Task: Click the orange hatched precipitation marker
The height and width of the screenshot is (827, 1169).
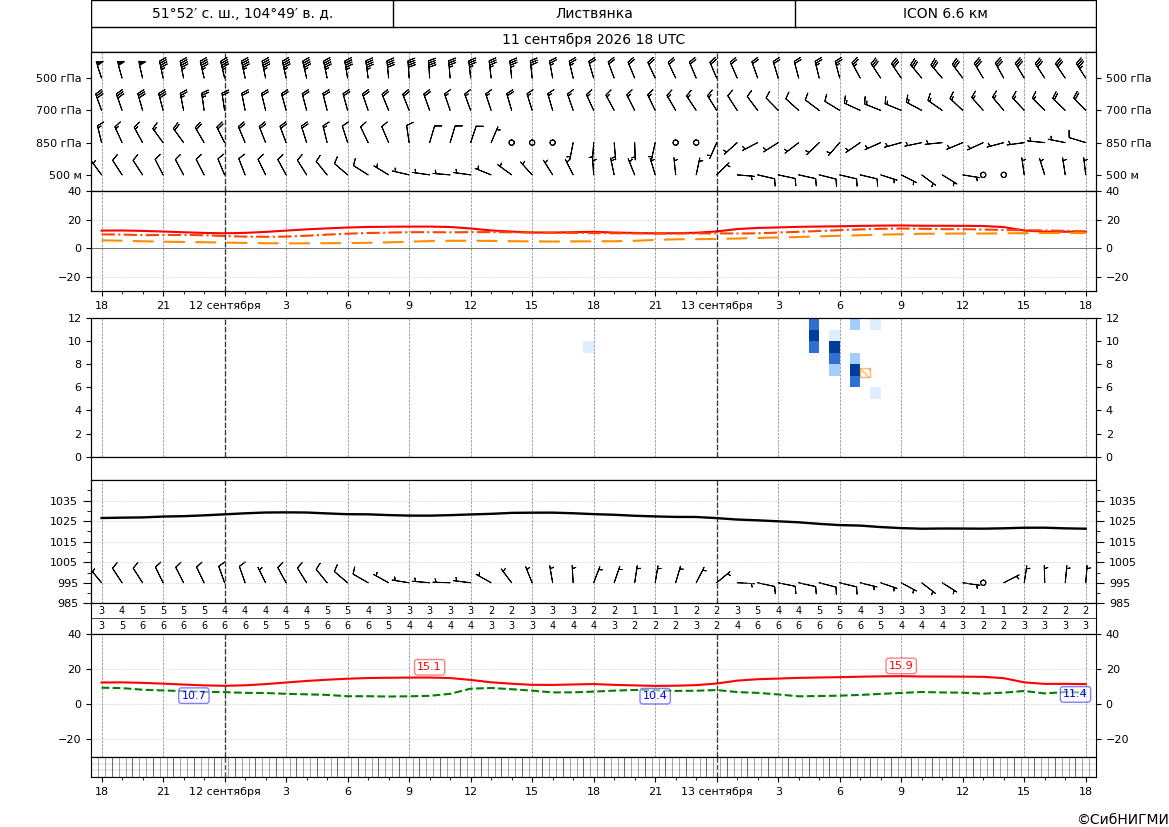Action: pos(865,373)
